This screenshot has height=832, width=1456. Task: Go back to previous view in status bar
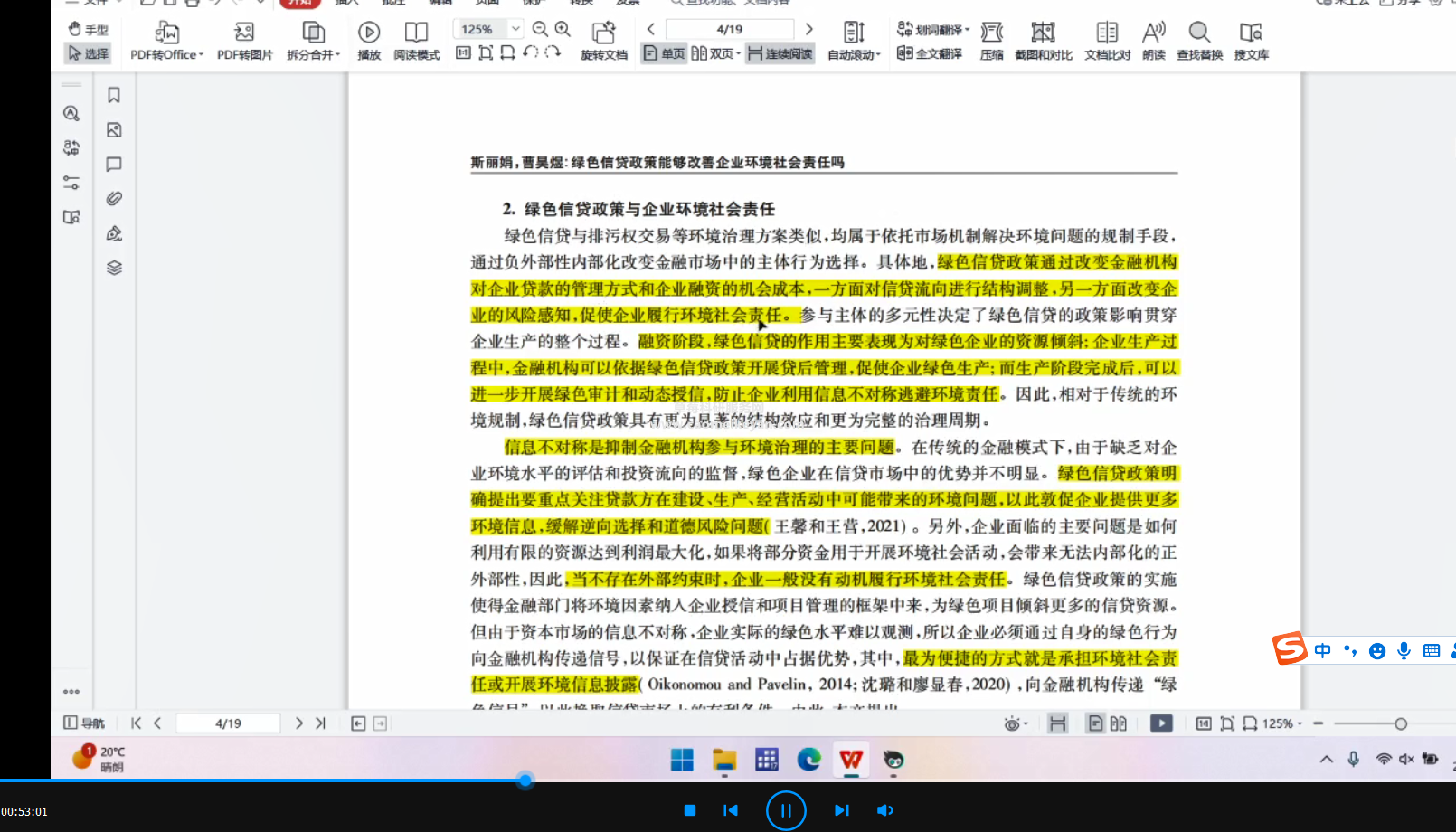coord(358,723)
